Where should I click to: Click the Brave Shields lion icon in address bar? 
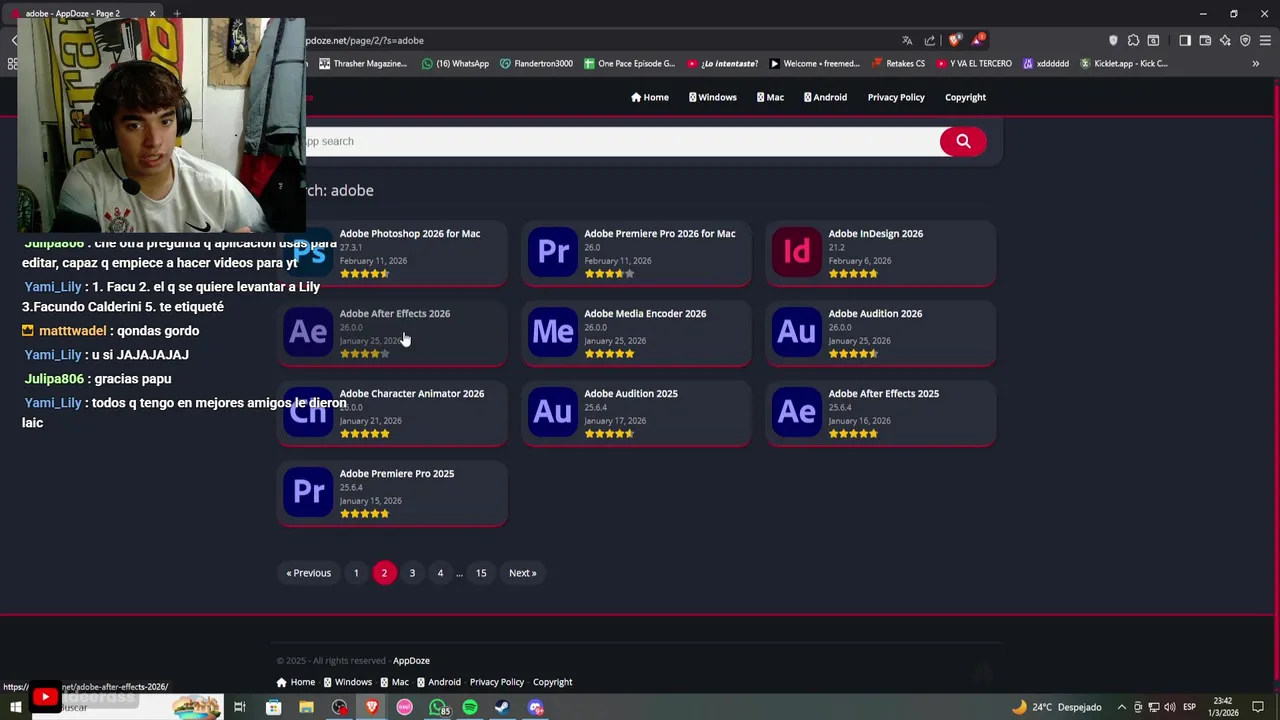(x=955, y=40)
